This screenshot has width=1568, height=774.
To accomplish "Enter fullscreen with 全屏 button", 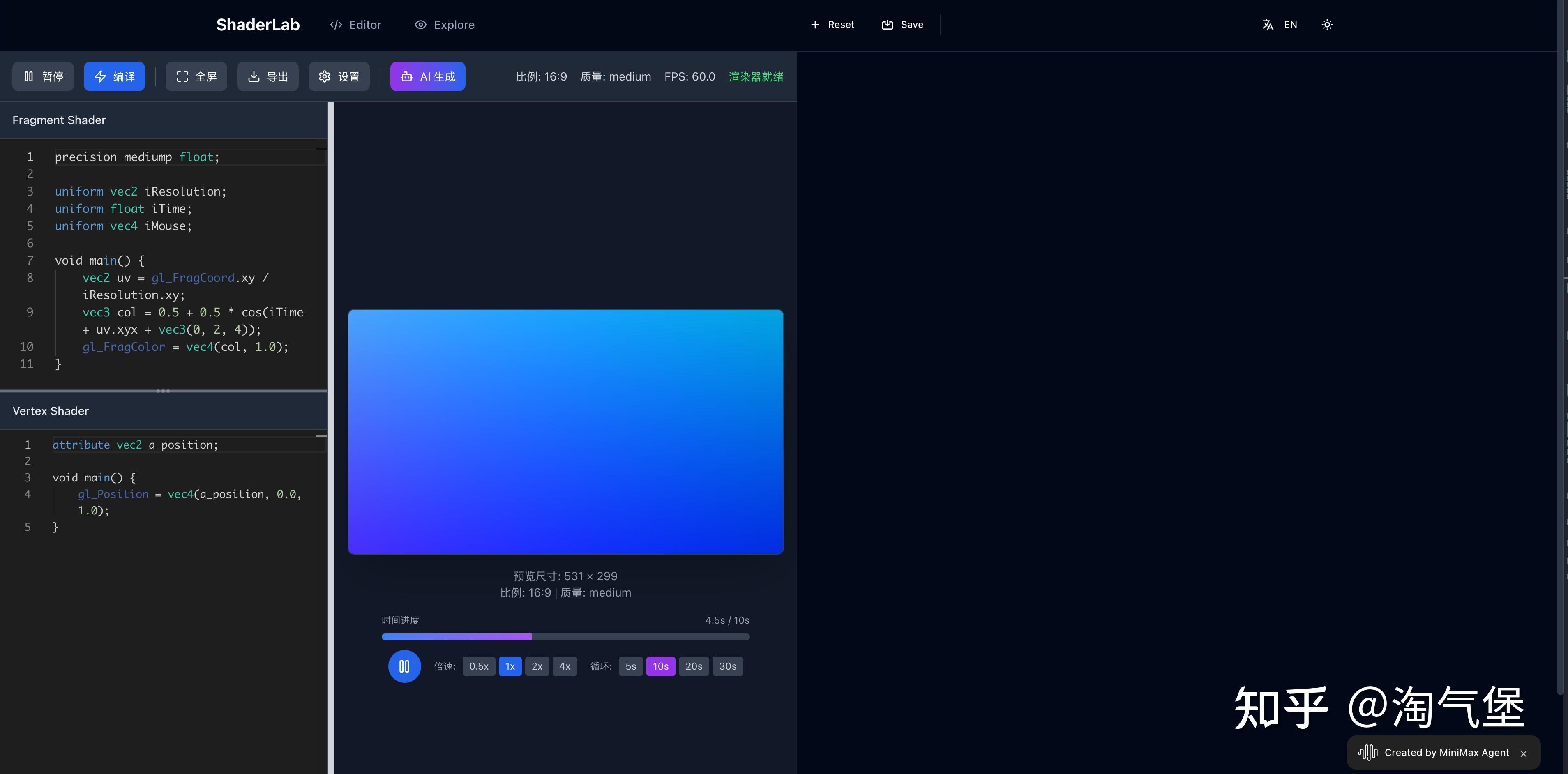I will coord(196,77).
